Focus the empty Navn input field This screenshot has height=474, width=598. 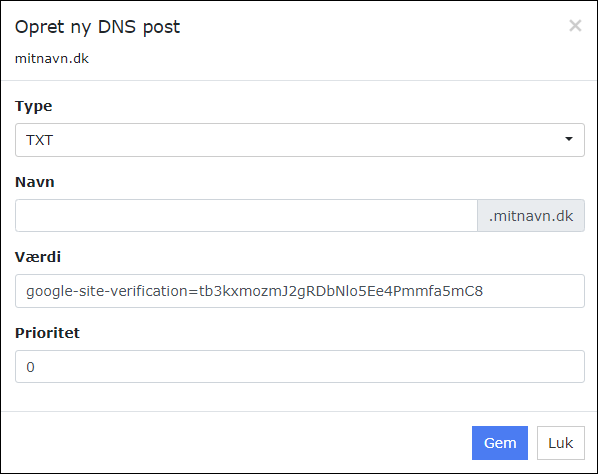(246, 215)
